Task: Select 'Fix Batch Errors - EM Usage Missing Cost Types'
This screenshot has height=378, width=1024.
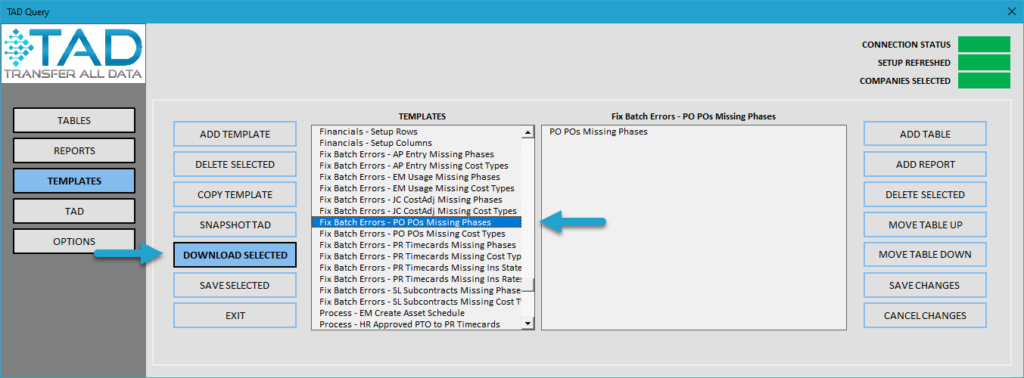Action: [x=417, y=188]
